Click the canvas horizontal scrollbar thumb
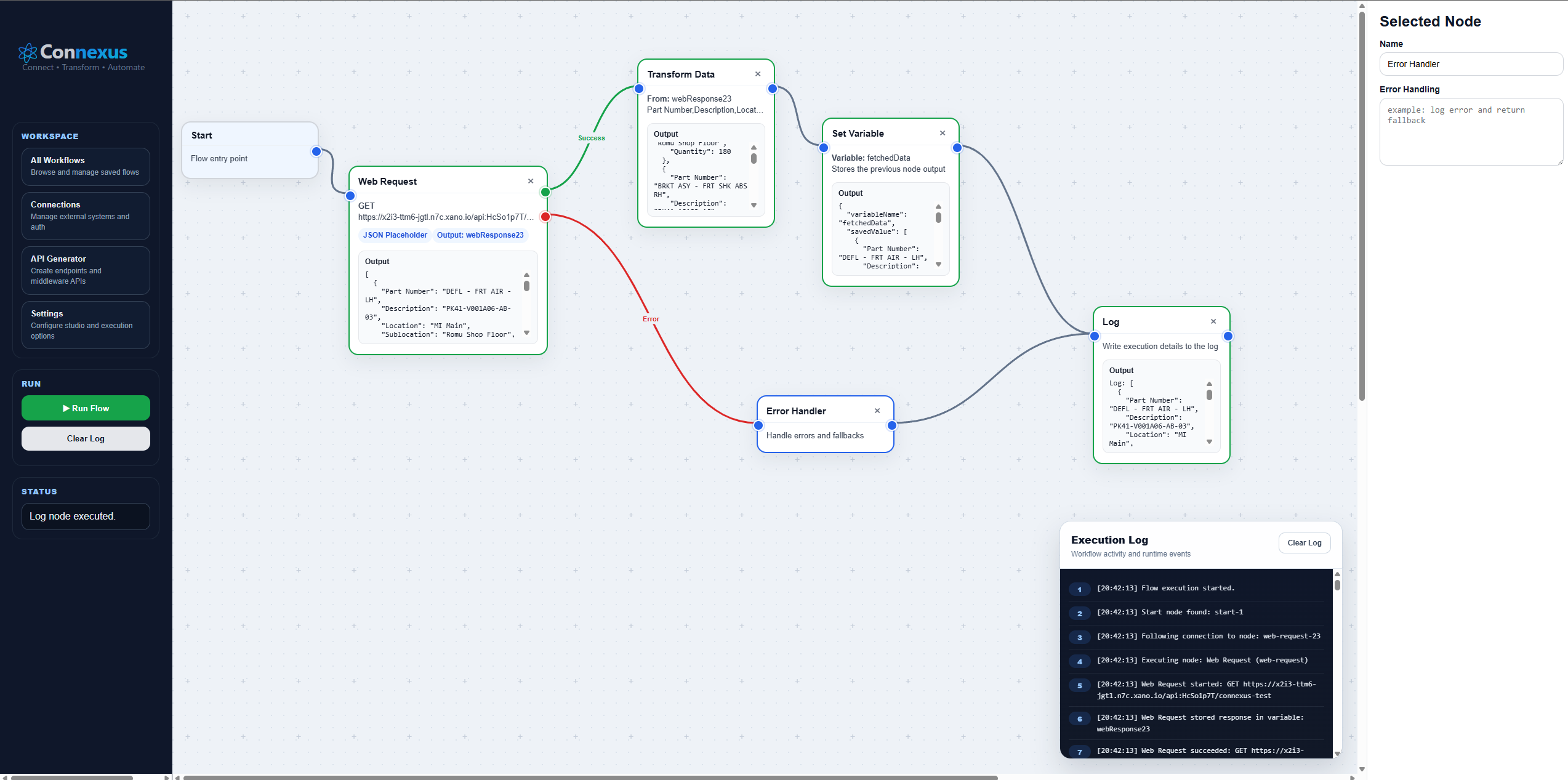 (590, 778)
